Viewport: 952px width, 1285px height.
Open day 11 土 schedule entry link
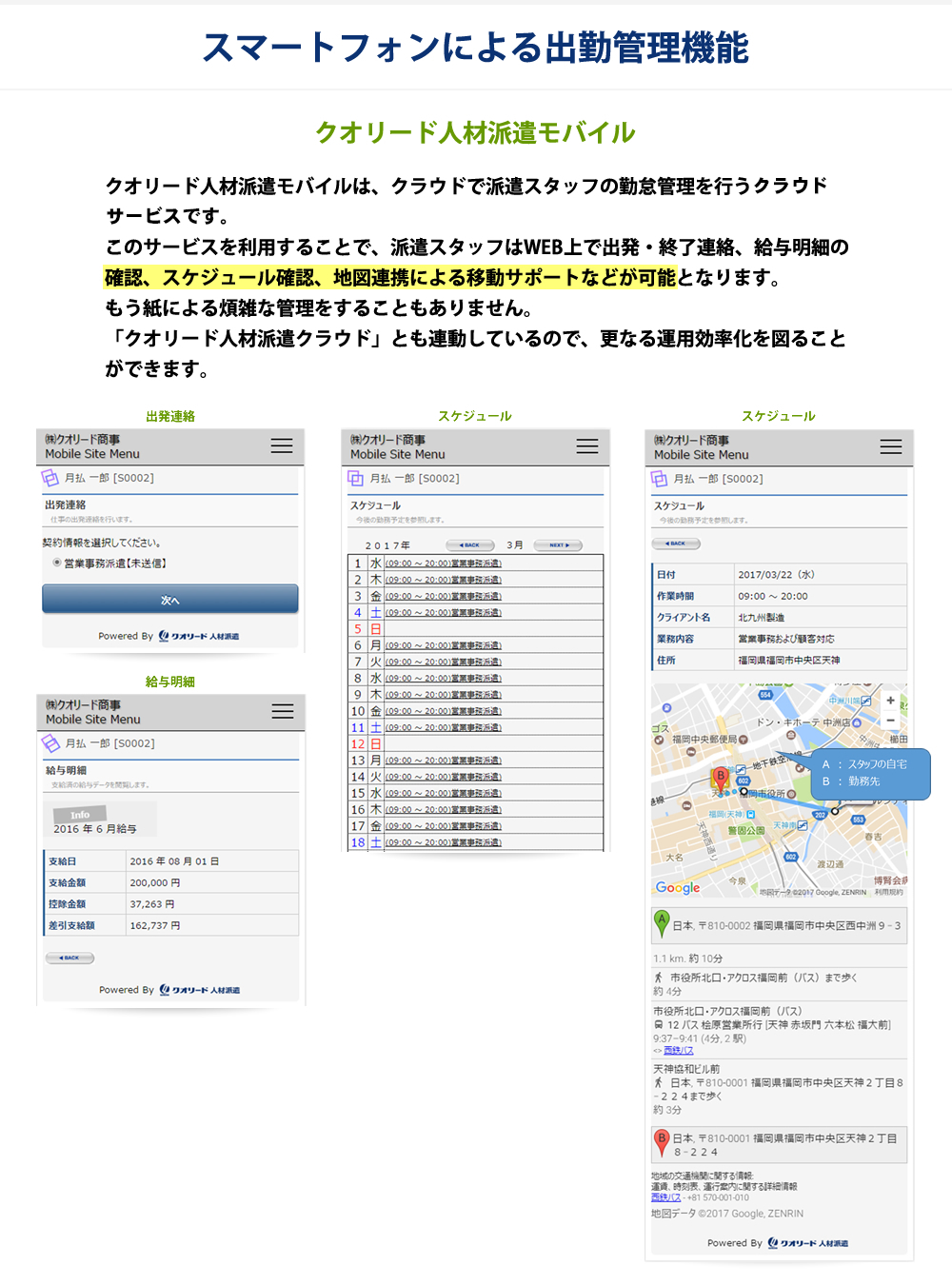click(x=443, y=727)
